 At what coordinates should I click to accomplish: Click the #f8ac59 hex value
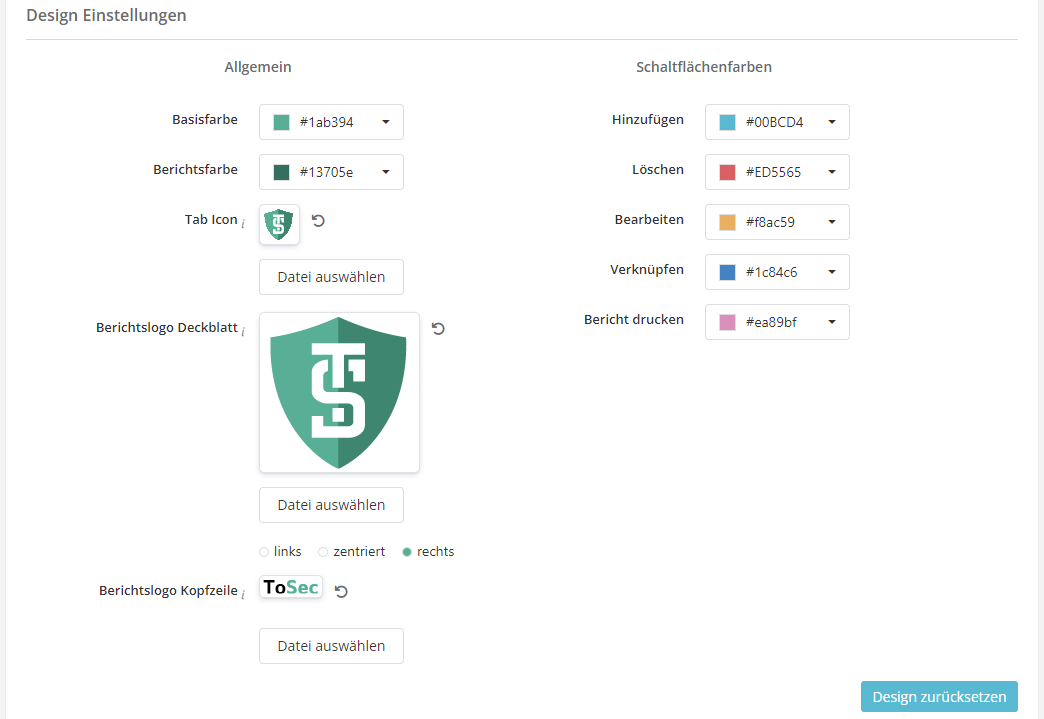[x=770, y=222]
